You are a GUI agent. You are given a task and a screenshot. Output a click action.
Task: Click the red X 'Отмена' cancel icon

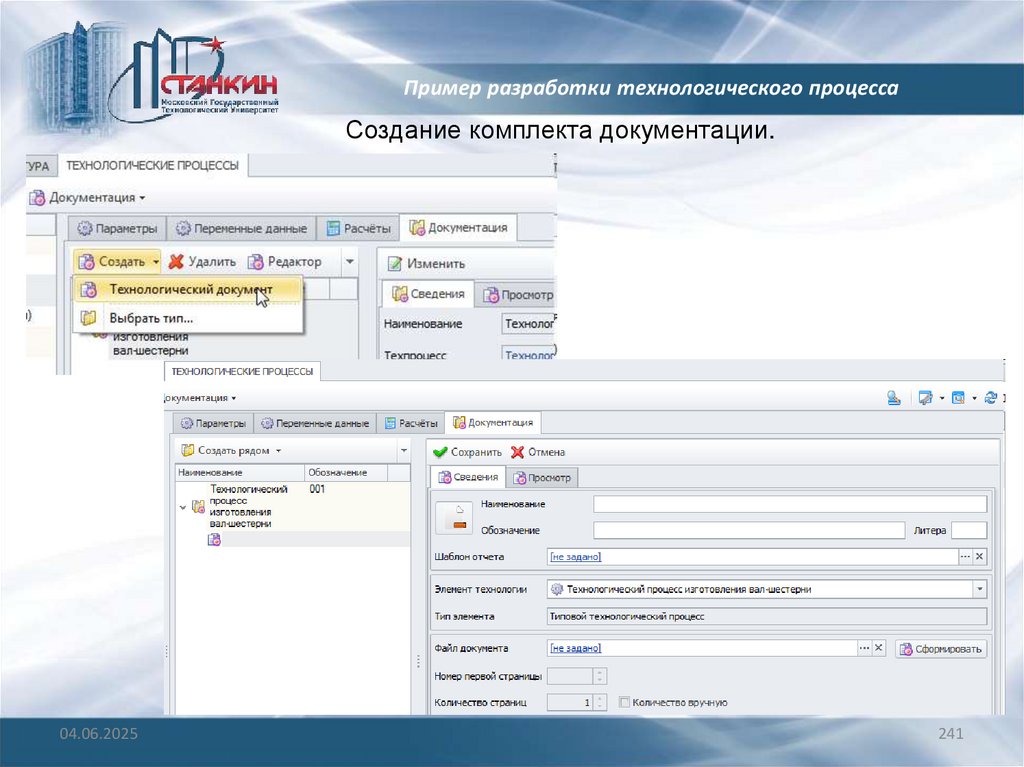[x=517, y=452]
